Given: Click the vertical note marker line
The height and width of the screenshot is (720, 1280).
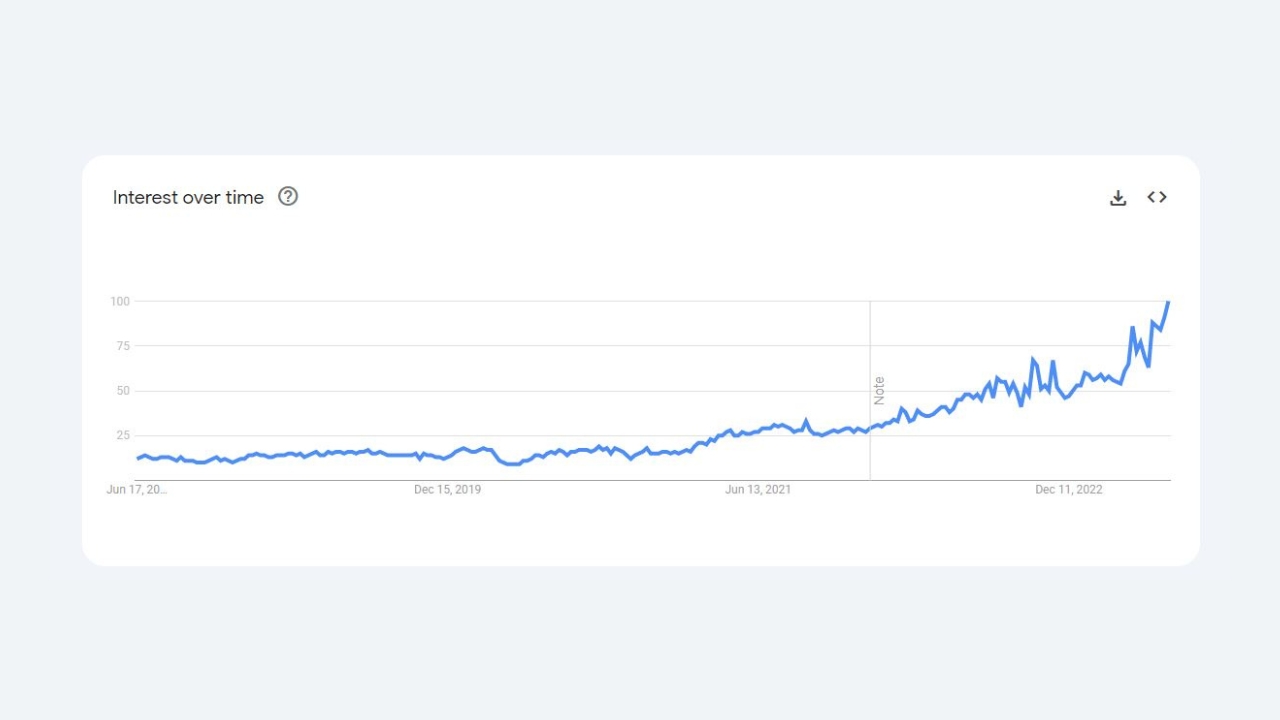Looking at the screenshot, I should tap(870, 390).
